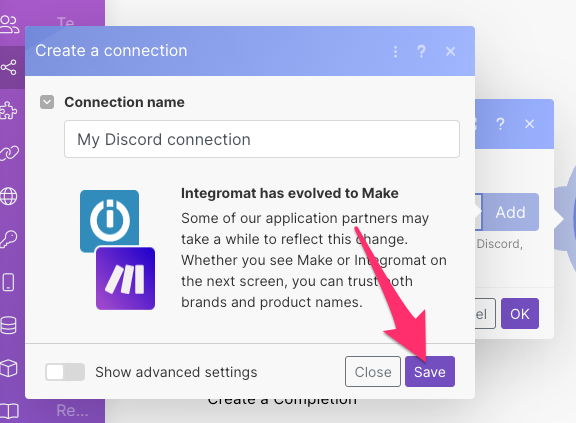This screenshot has width=576, height=423.
Task: Edit the Connection name input field
Action: tap(262, 139)
